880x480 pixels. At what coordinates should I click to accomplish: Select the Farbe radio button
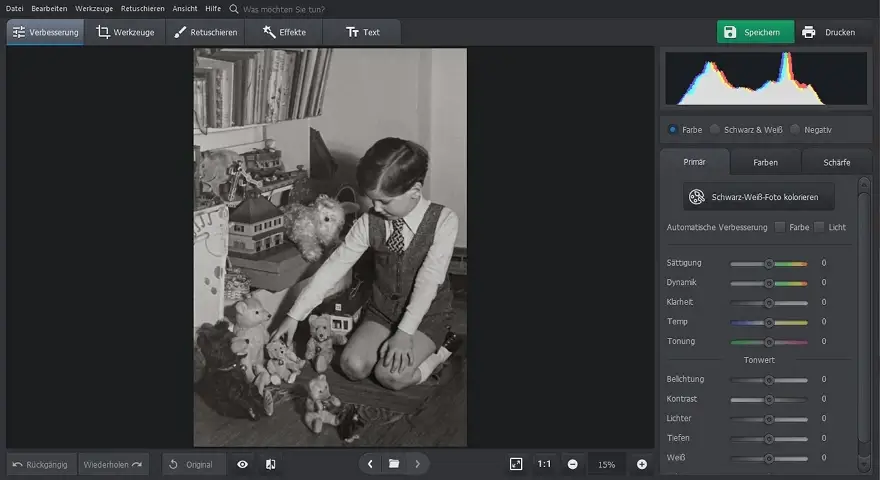pos(672,130)
